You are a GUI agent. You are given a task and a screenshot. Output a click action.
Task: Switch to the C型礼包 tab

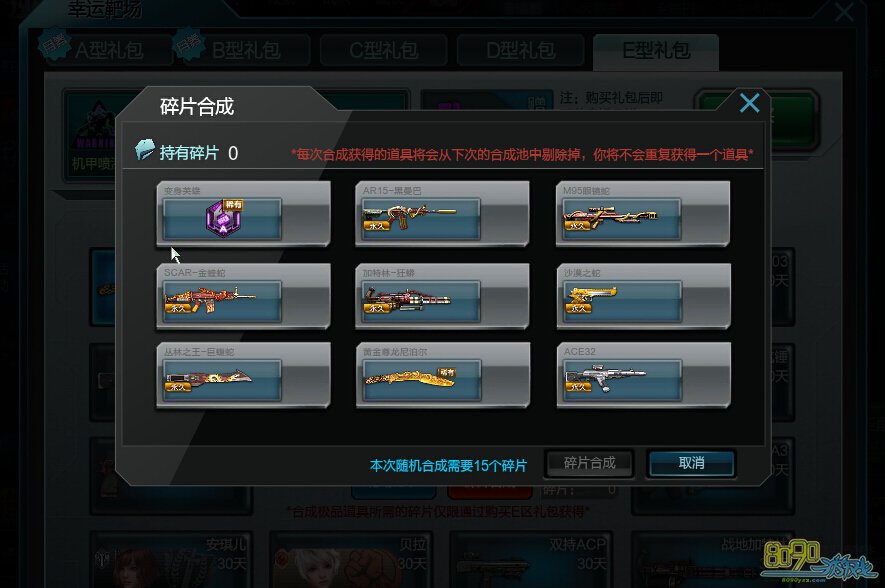(x=384, y=50)
